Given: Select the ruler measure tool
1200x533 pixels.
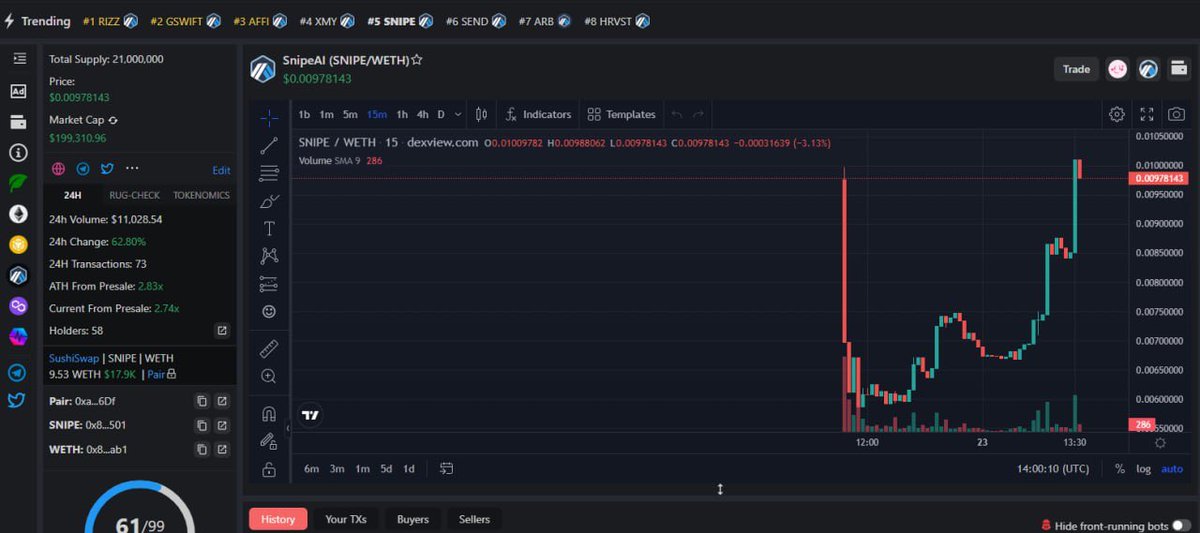Looking at the screenshot, I should point(269,349).
